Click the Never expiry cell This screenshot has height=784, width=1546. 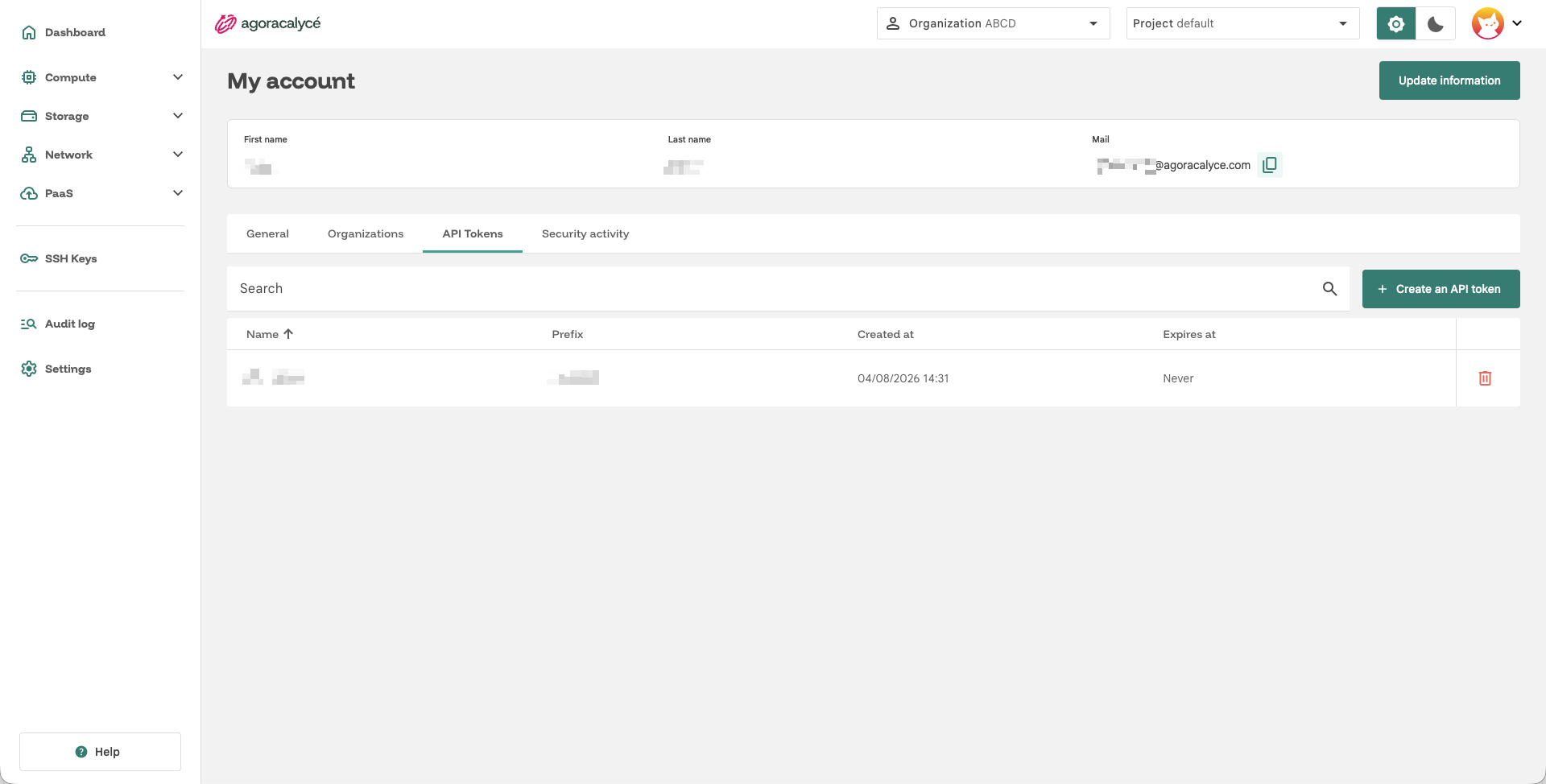[x=1178, y=378]
